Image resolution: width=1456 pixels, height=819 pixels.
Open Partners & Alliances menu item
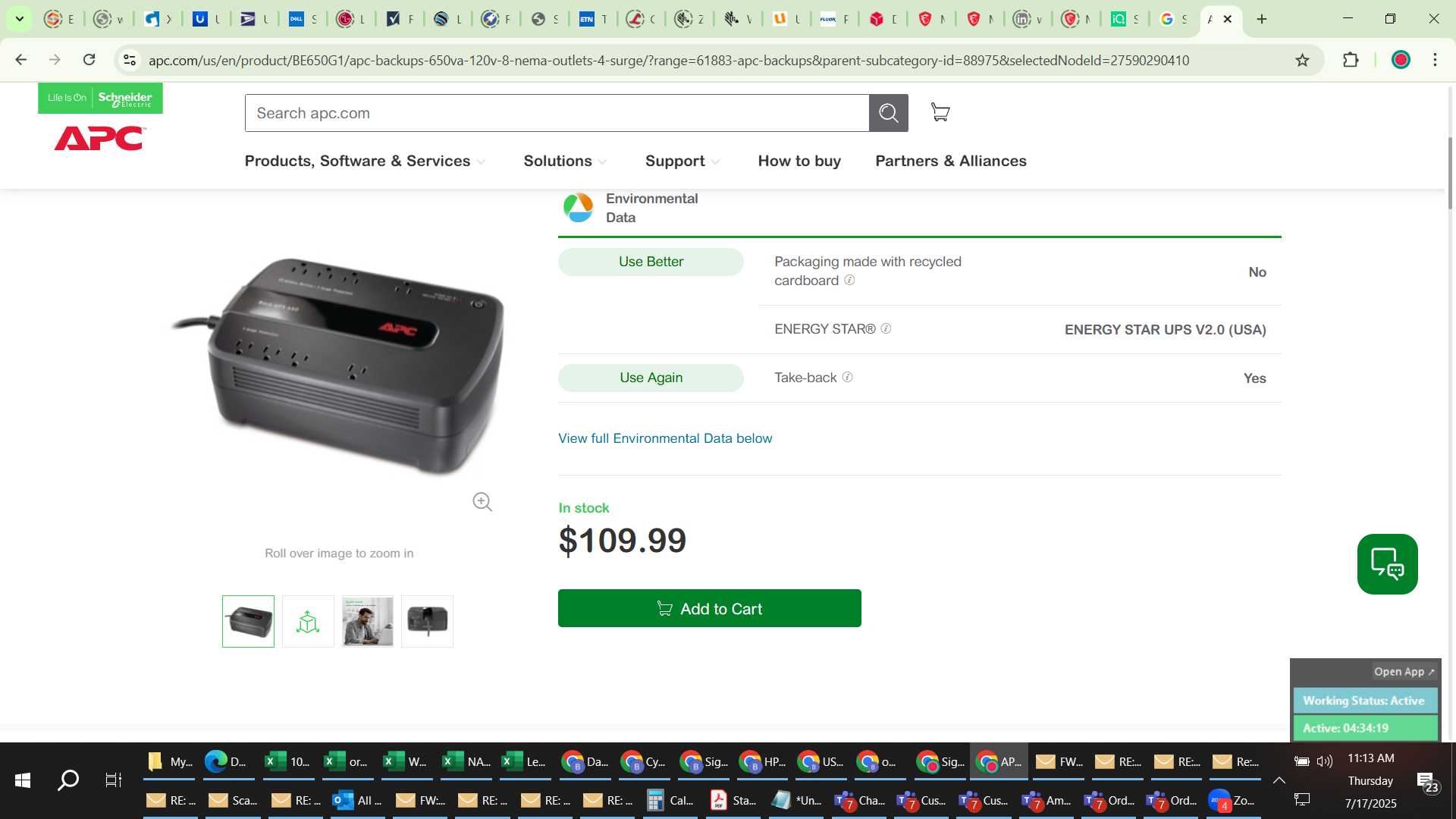point(950,161)
